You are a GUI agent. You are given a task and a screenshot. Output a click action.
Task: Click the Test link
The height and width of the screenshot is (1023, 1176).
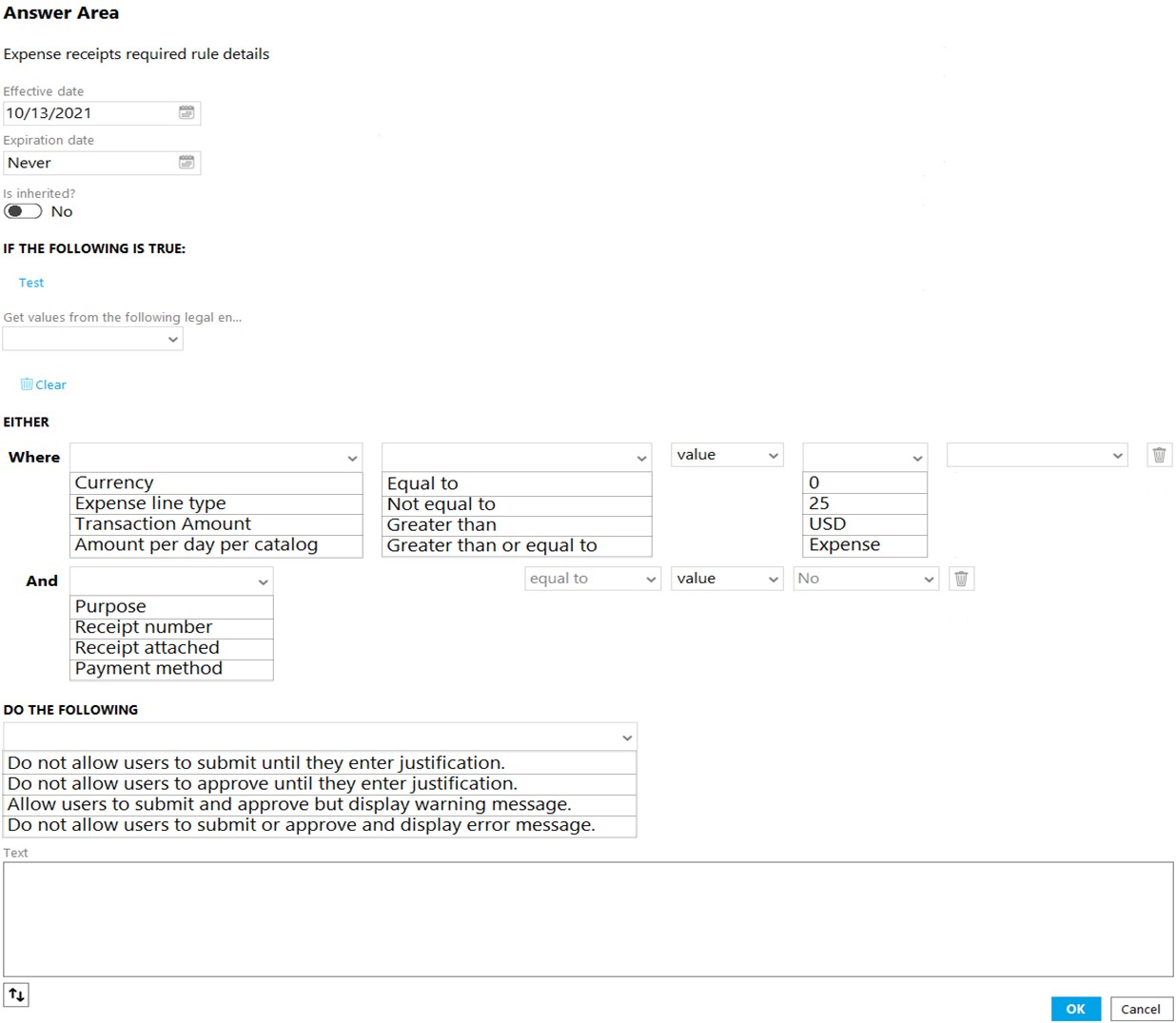(x=31, y=283)
